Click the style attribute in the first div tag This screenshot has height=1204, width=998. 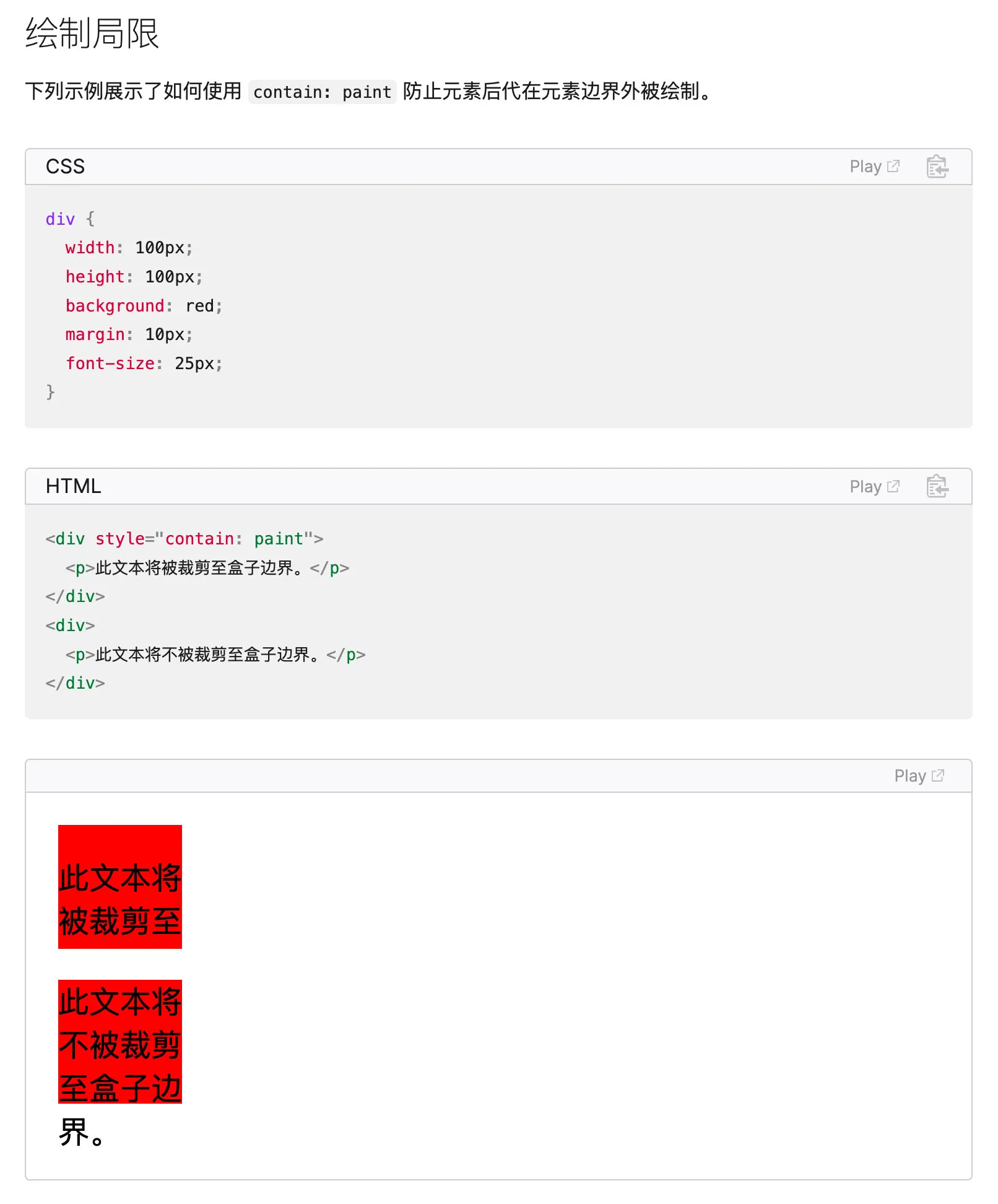click(x=119, y=538)
